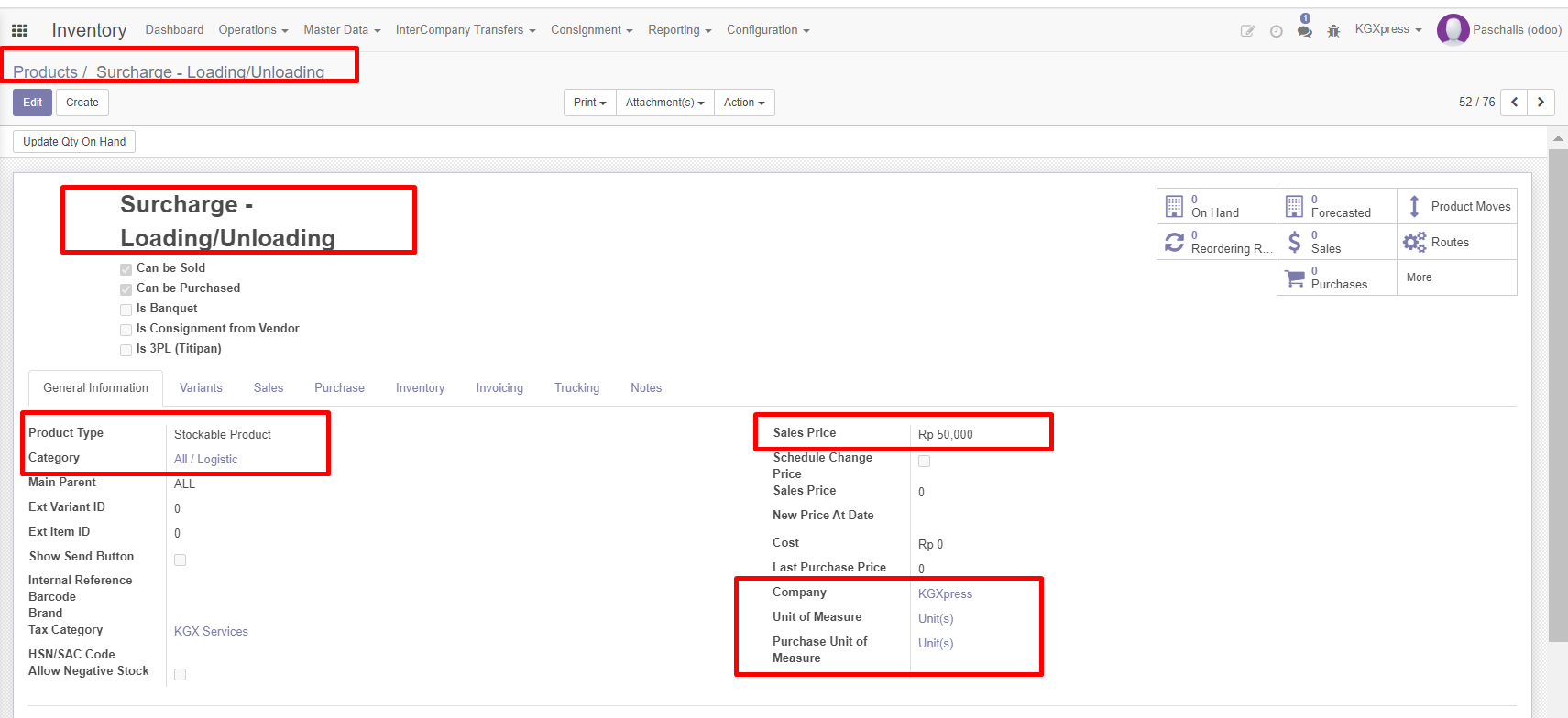Switch to the Inventory tab
The height and width of the screenshot is (718, 1568).
click(x=420, y=388)
